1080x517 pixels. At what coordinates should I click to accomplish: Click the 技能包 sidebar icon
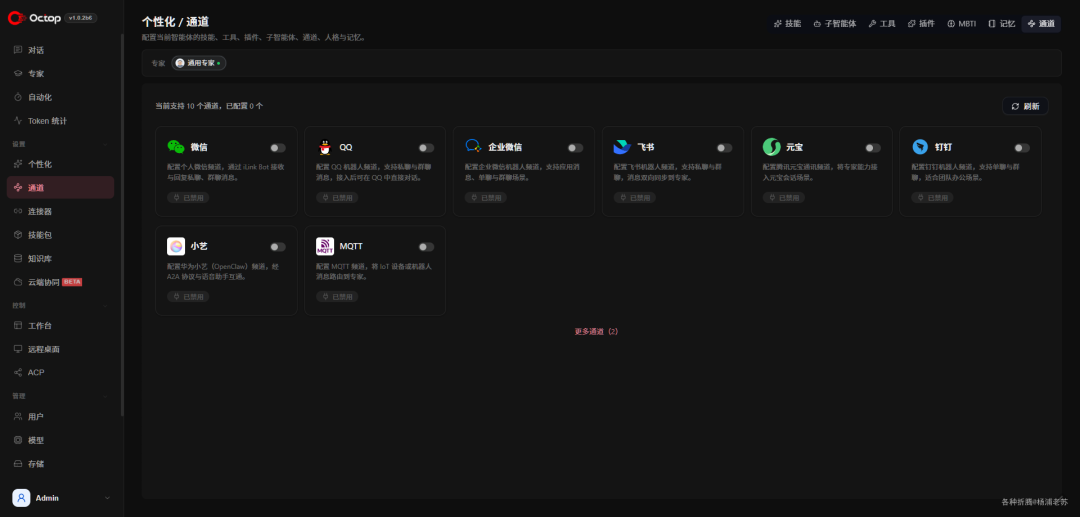pyautogui.click(x=18, y=235)
